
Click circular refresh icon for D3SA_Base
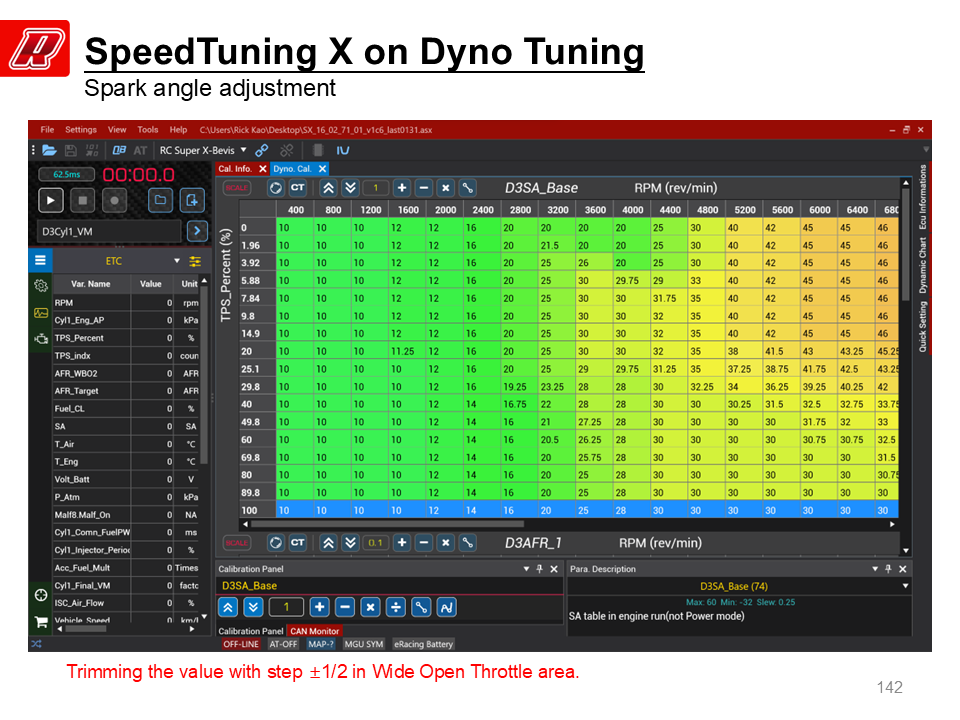(x=276, y=188)
